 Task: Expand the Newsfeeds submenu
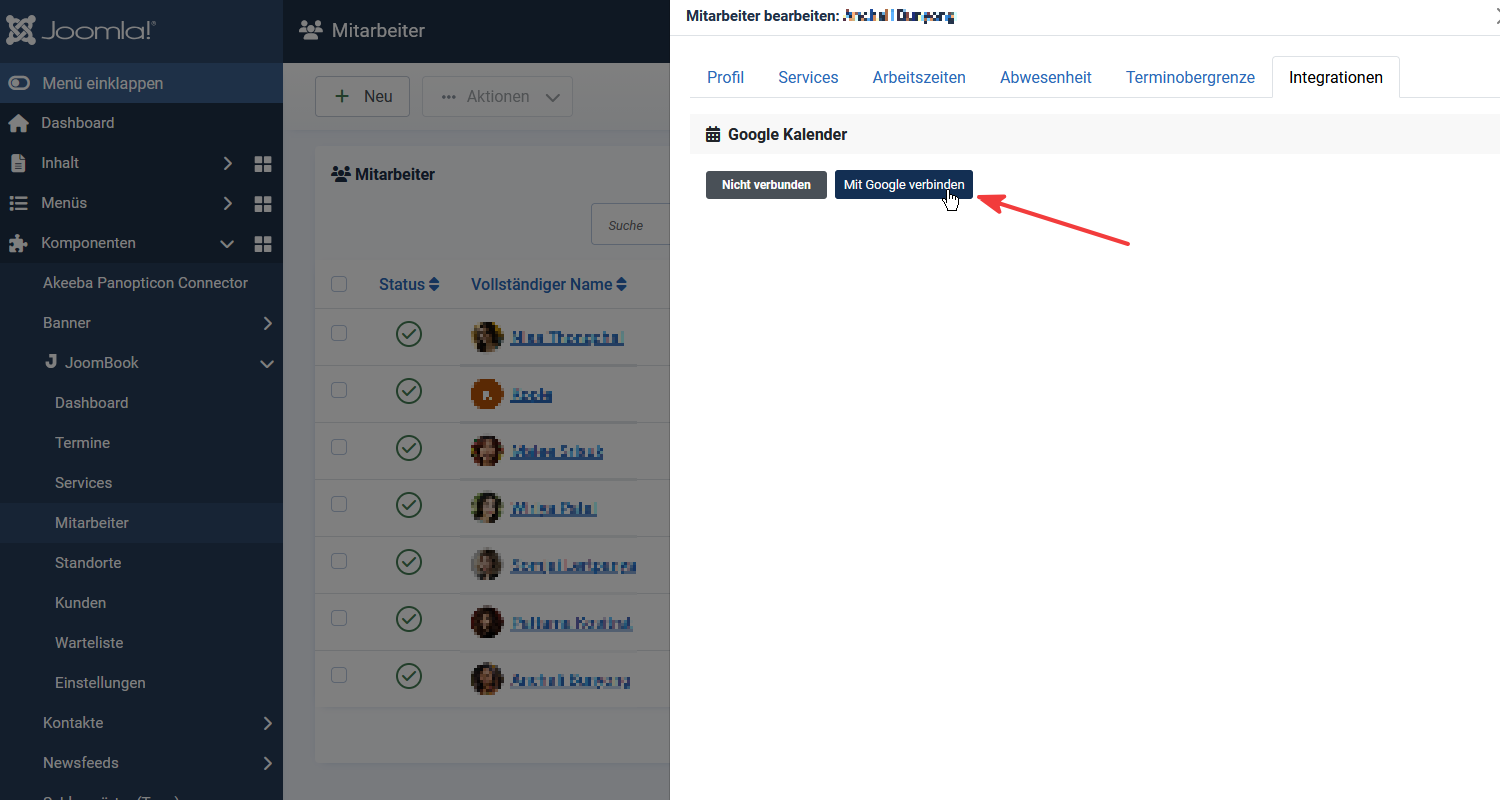(x=267, y=763)
